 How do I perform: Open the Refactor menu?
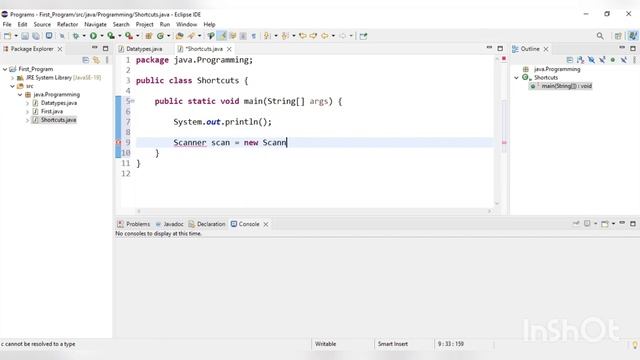point(67,24)
